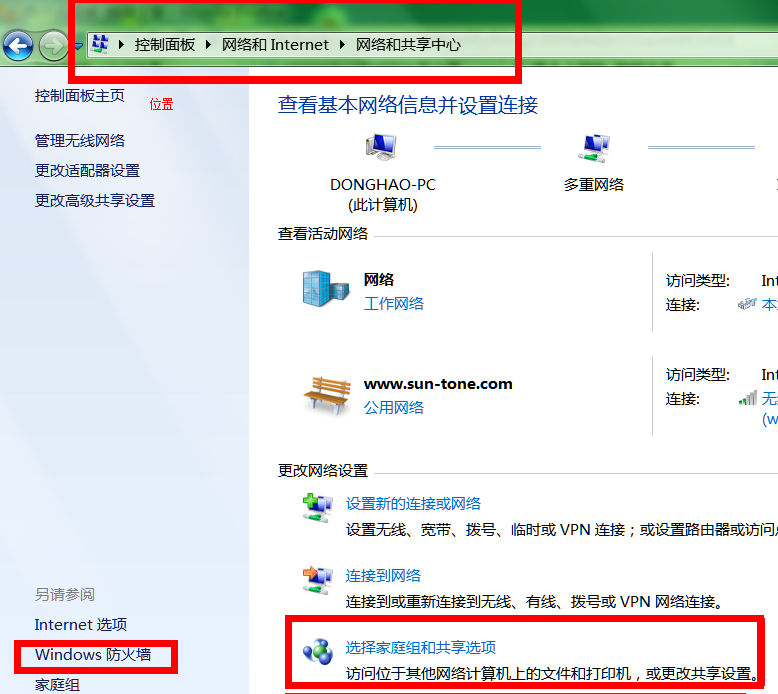Open the recent pages dropdown arrow
The image size is (778, 694).
pyautogui.click(x=78, y=46)
